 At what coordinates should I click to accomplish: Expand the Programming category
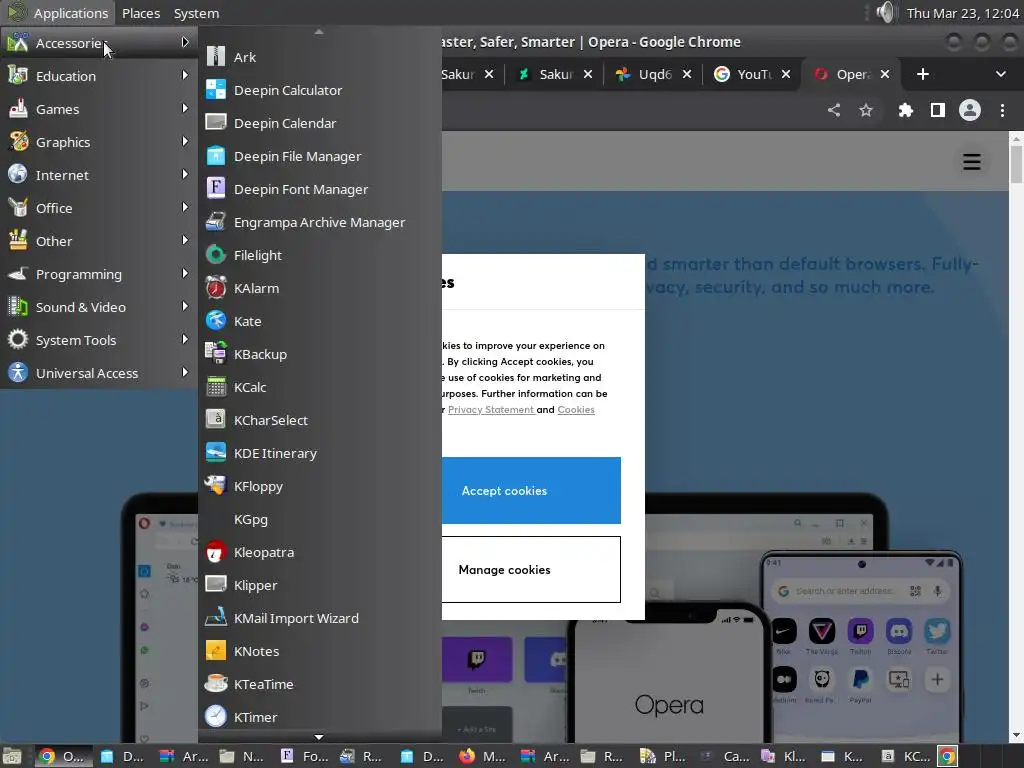click(99, 274)
